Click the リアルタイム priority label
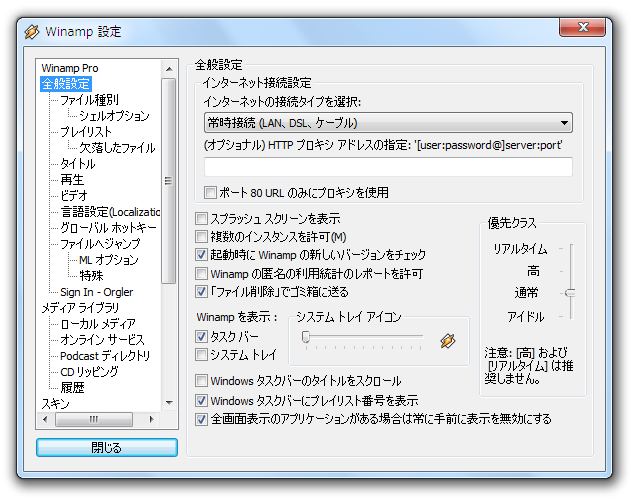 520,249
